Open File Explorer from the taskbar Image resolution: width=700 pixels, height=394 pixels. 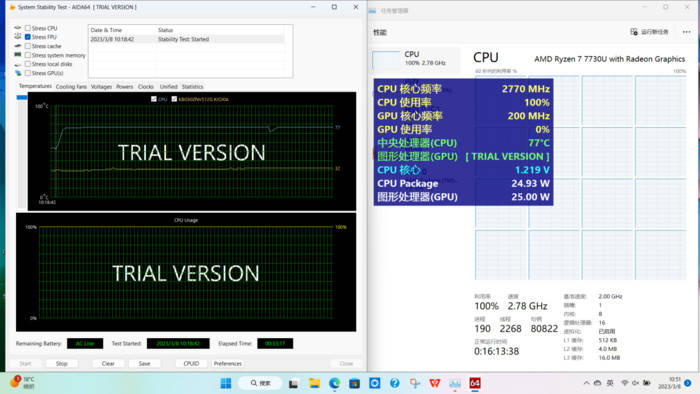(x=314, y=383)
